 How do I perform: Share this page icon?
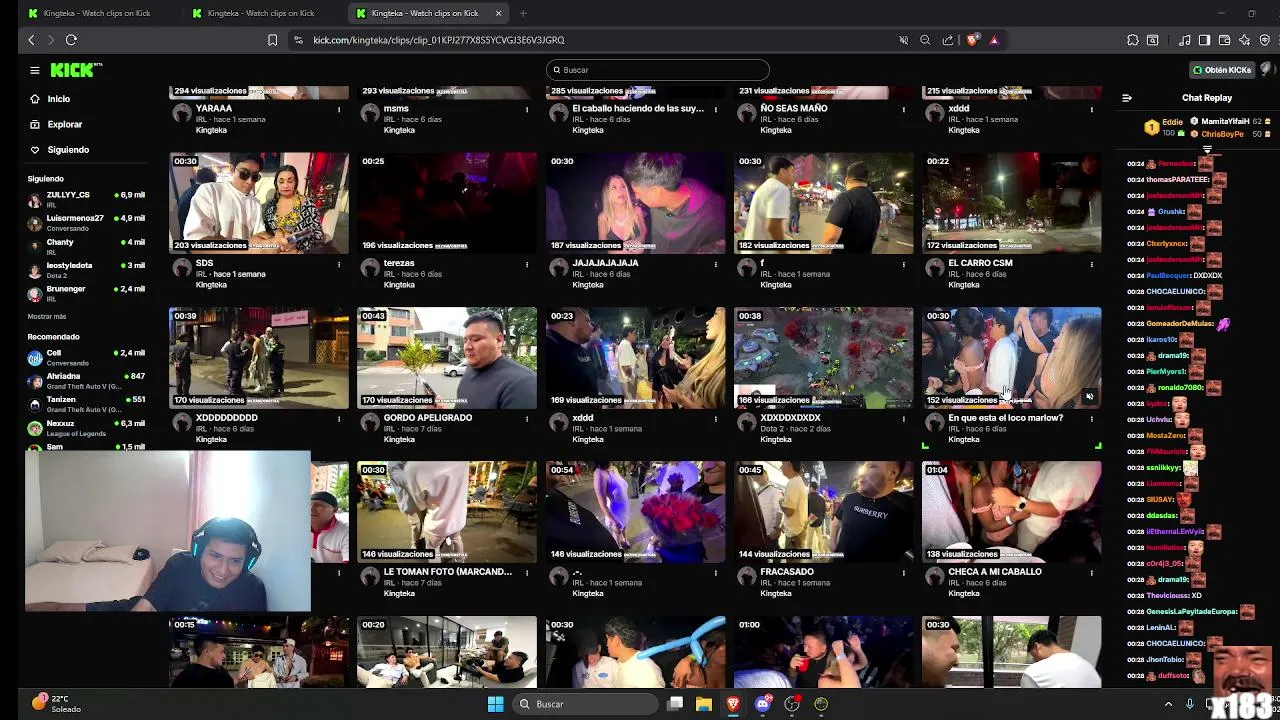[x=947, y=40]
